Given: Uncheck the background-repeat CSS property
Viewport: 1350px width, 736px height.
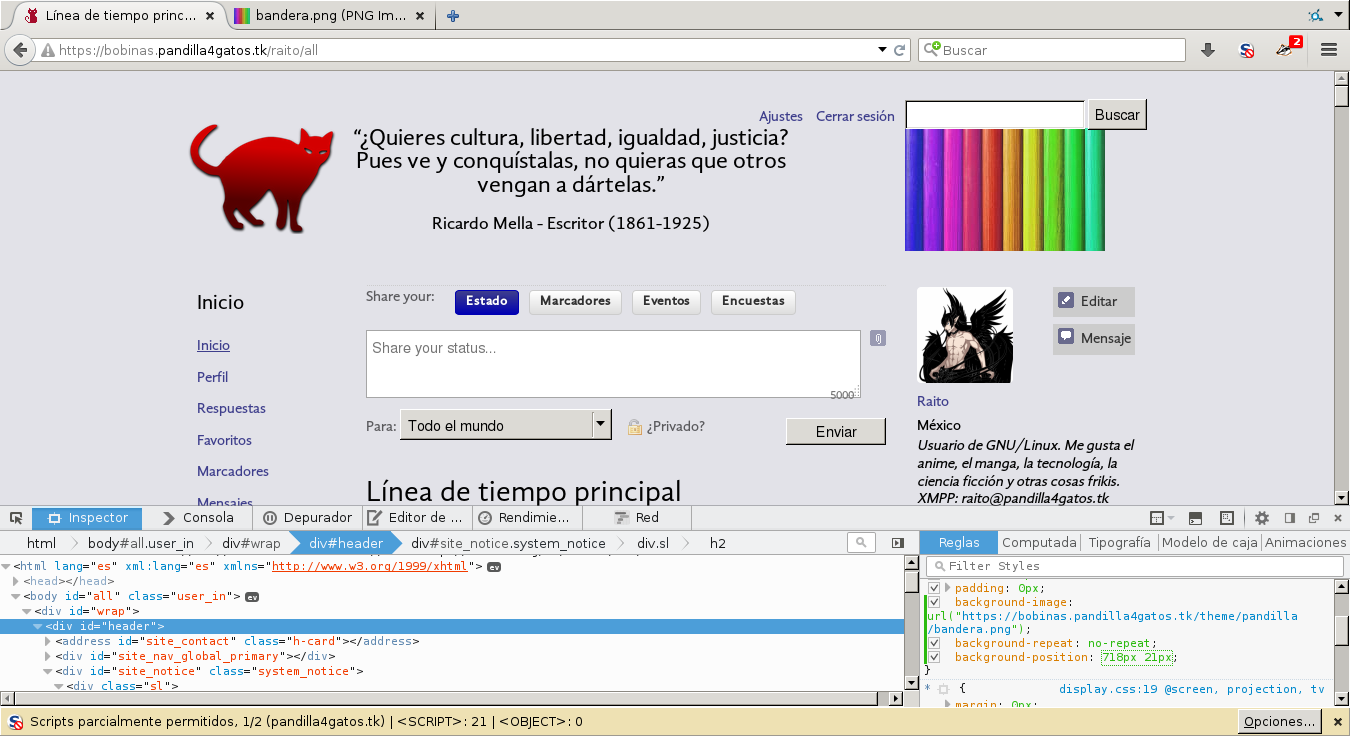Looking at the screenshot, I should 934,643.
